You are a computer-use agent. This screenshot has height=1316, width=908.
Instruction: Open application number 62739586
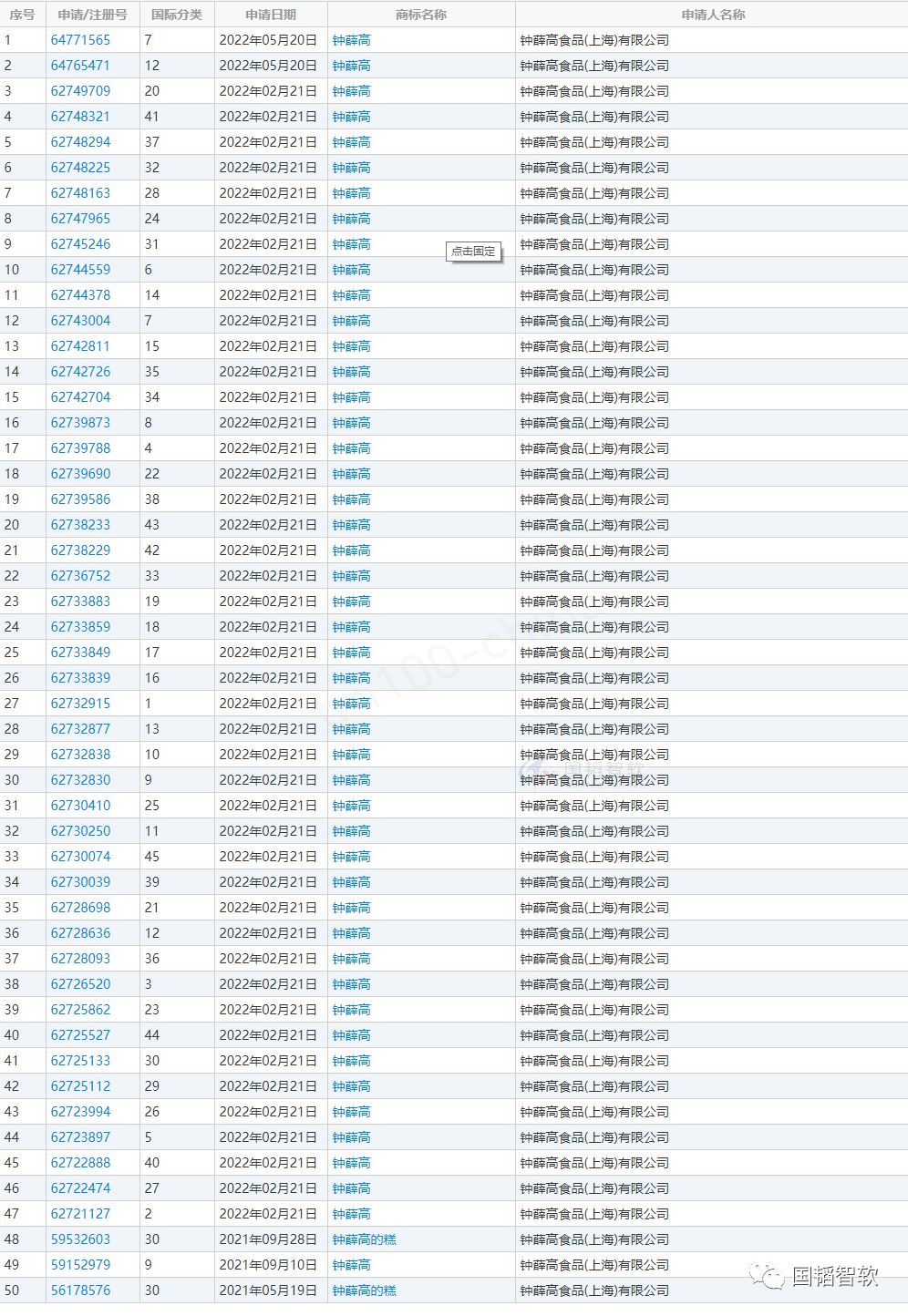point(80,499)
